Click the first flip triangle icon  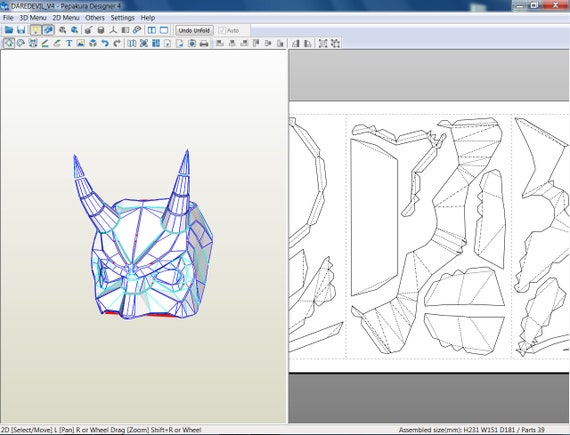tap(296, 43)
